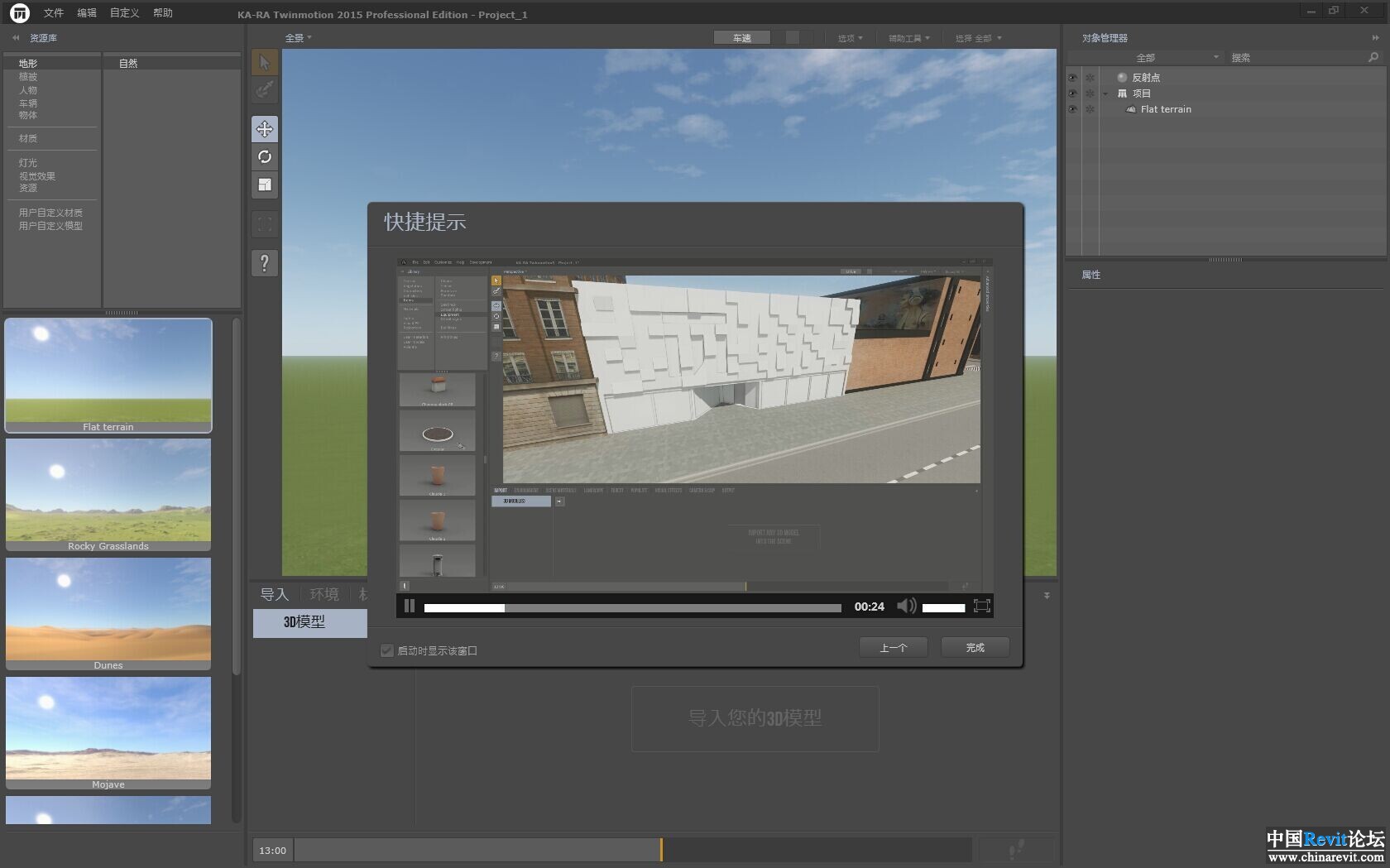Select 用户自定义材质 in library
1390x868 pixels.
(50, 213)
